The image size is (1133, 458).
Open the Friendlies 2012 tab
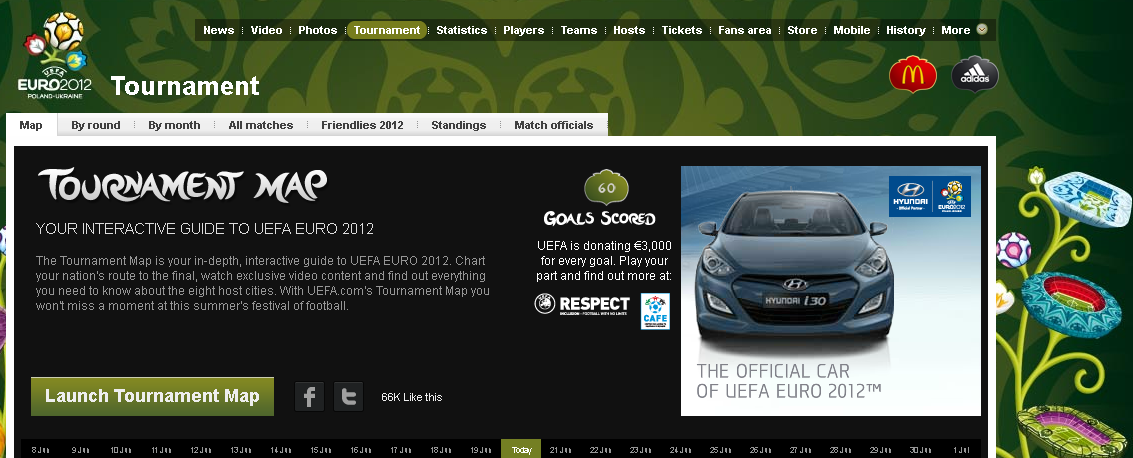[362, 125]
